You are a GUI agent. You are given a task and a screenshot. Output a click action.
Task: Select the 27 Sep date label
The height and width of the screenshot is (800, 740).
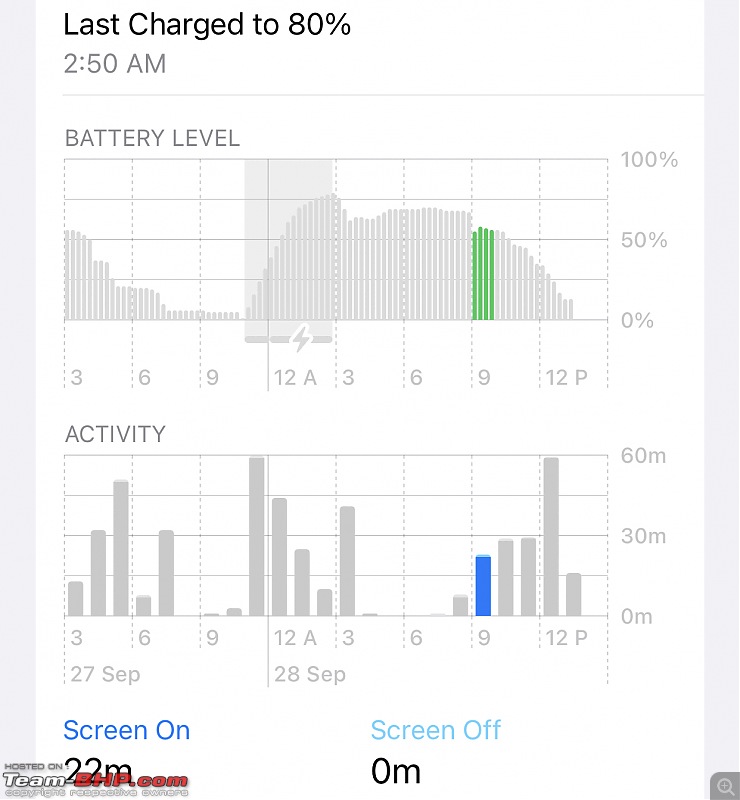(105, 674)
